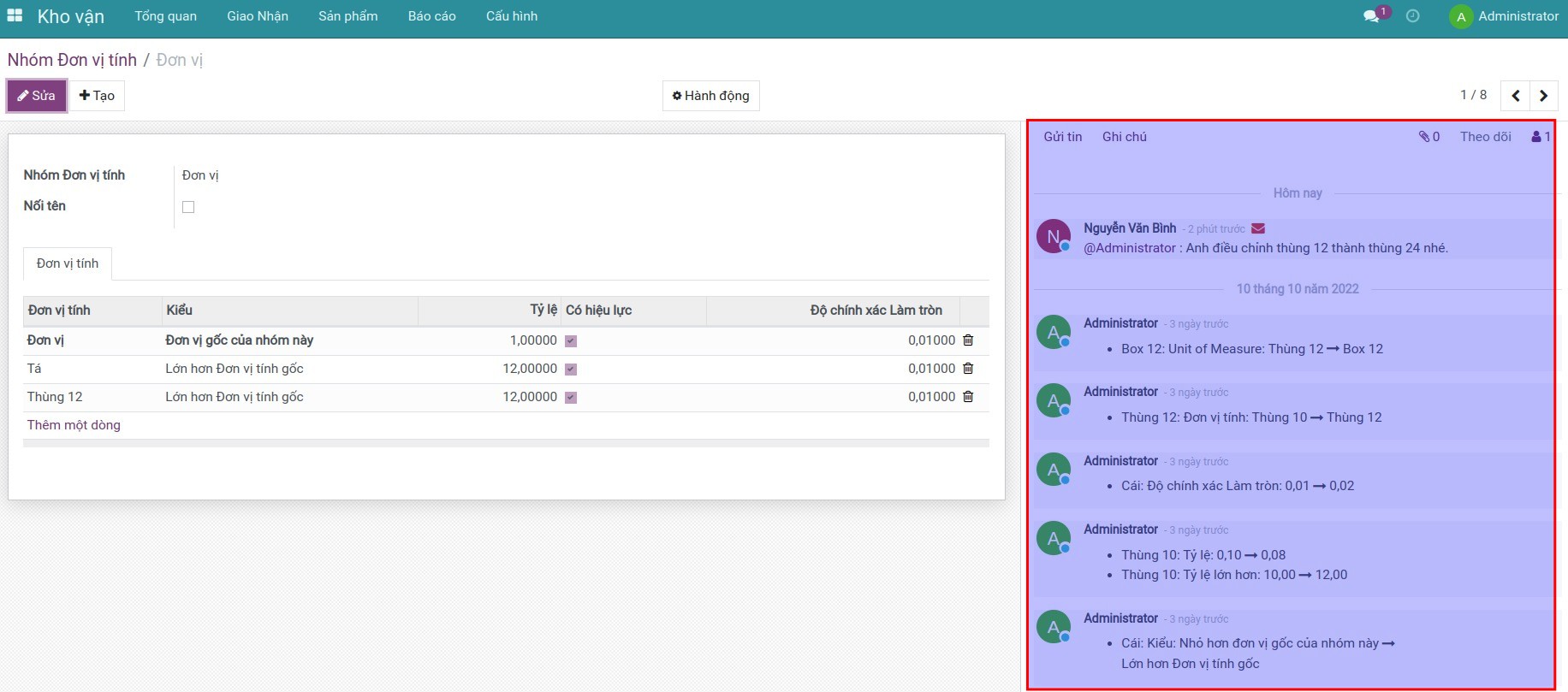1568x692 pixels.
Task: Toggle Có hiệu lực for Đơn vị row
Action: point(571,341)
